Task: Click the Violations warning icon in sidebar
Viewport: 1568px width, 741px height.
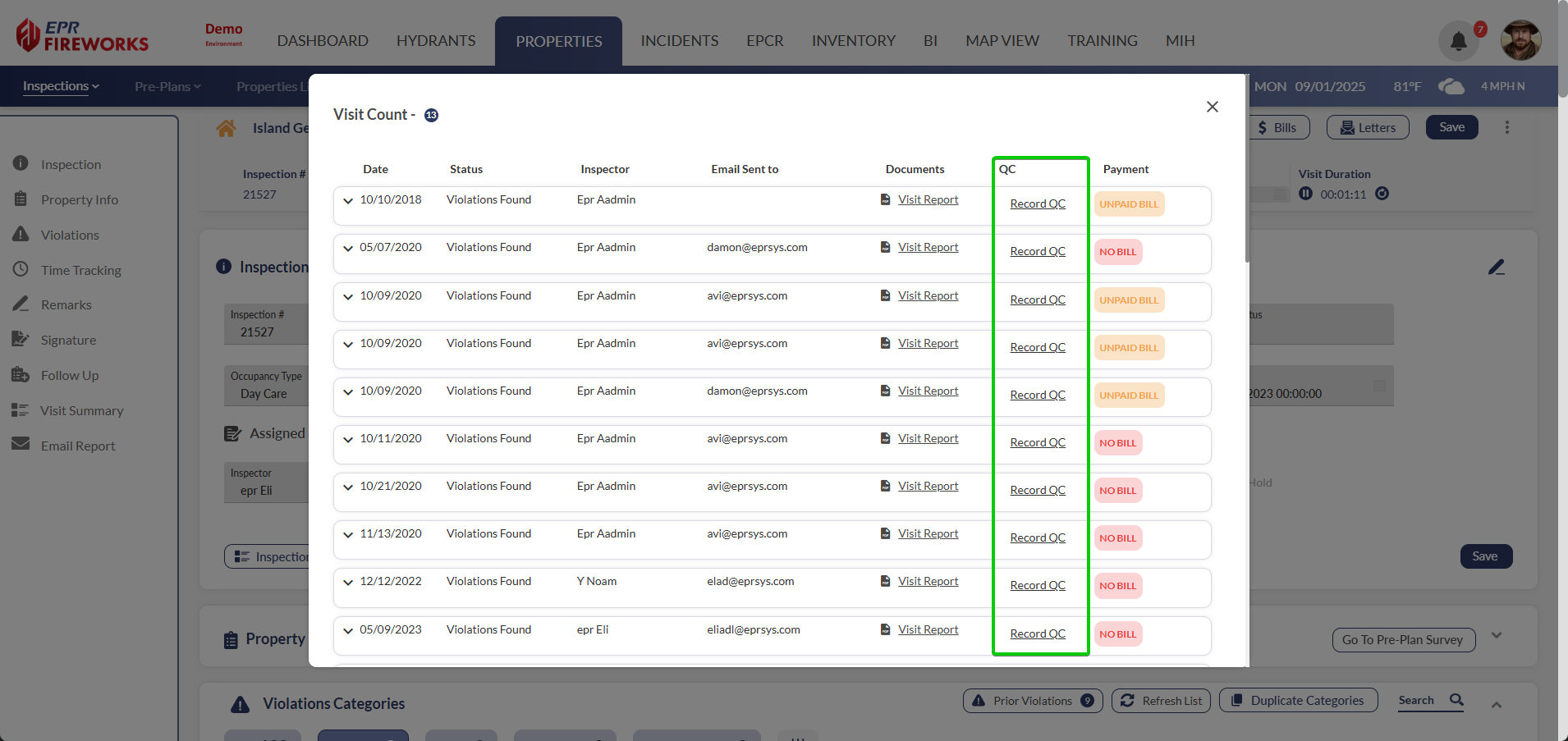Action: click(21, 235)
